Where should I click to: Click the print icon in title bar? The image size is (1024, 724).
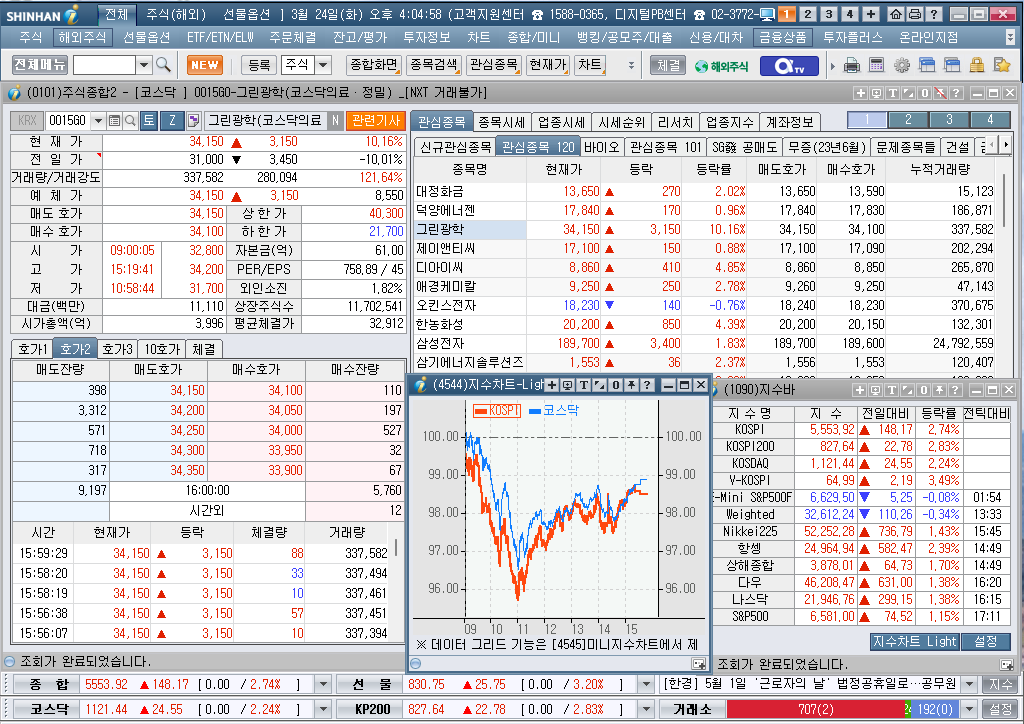click(915, 14)
